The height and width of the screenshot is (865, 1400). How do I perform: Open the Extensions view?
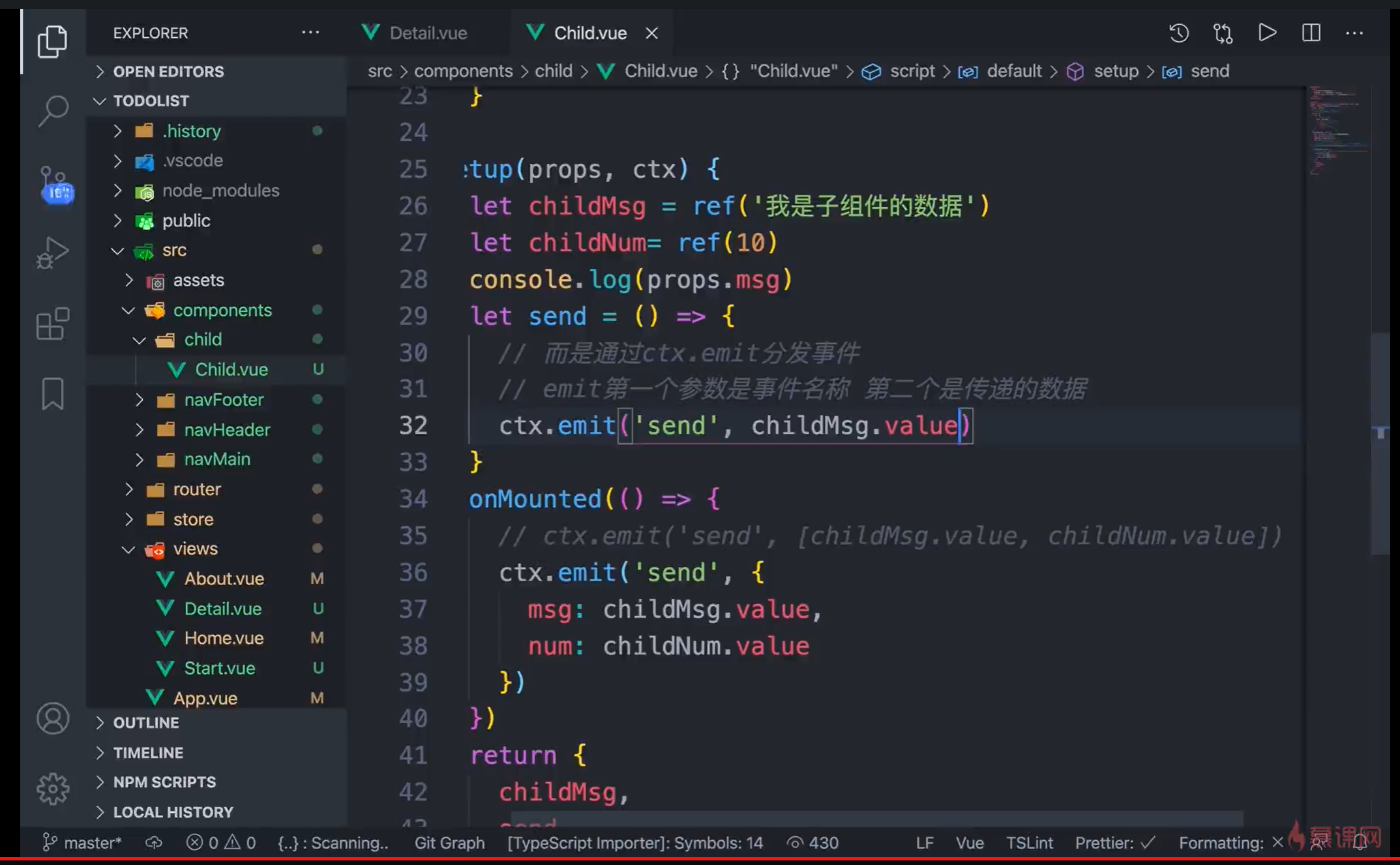(x=53, y=324)
